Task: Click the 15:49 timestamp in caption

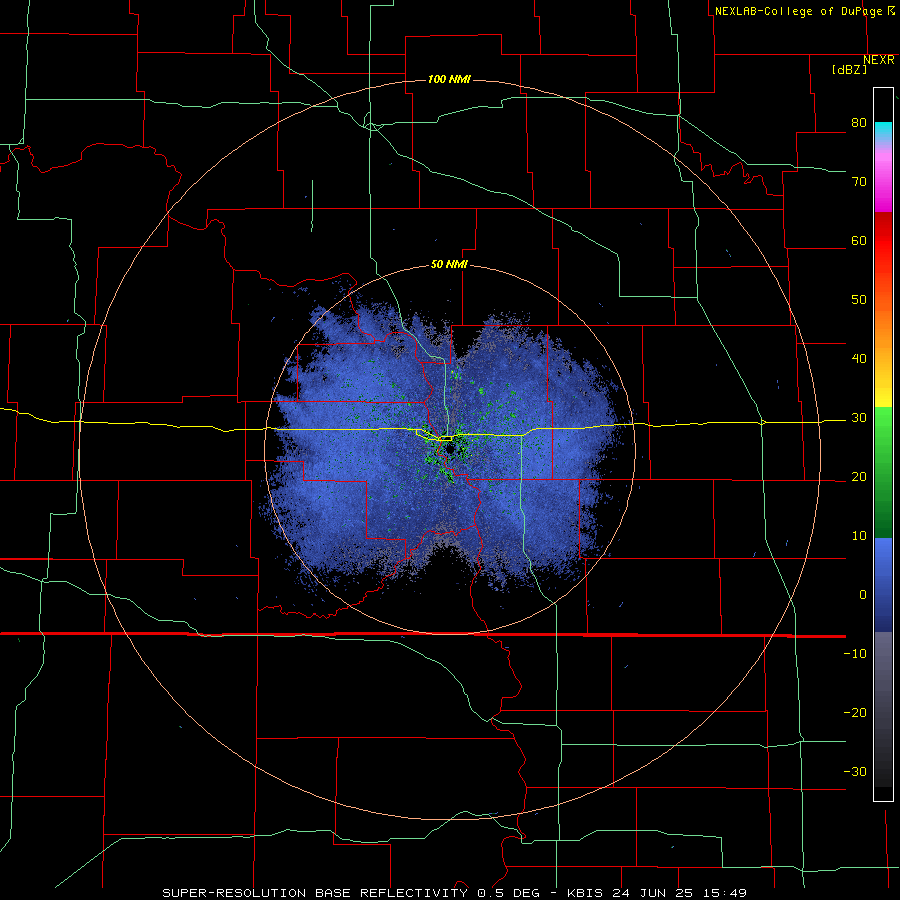Action: coord(725,893)
